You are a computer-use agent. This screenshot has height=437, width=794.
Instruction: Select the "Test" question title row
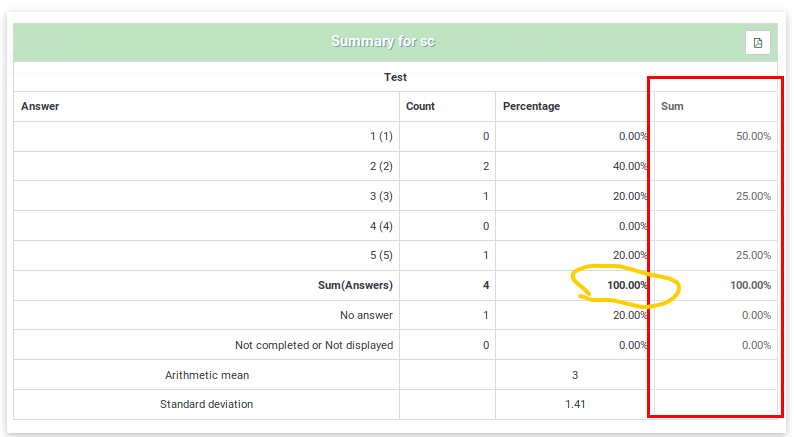395,77
